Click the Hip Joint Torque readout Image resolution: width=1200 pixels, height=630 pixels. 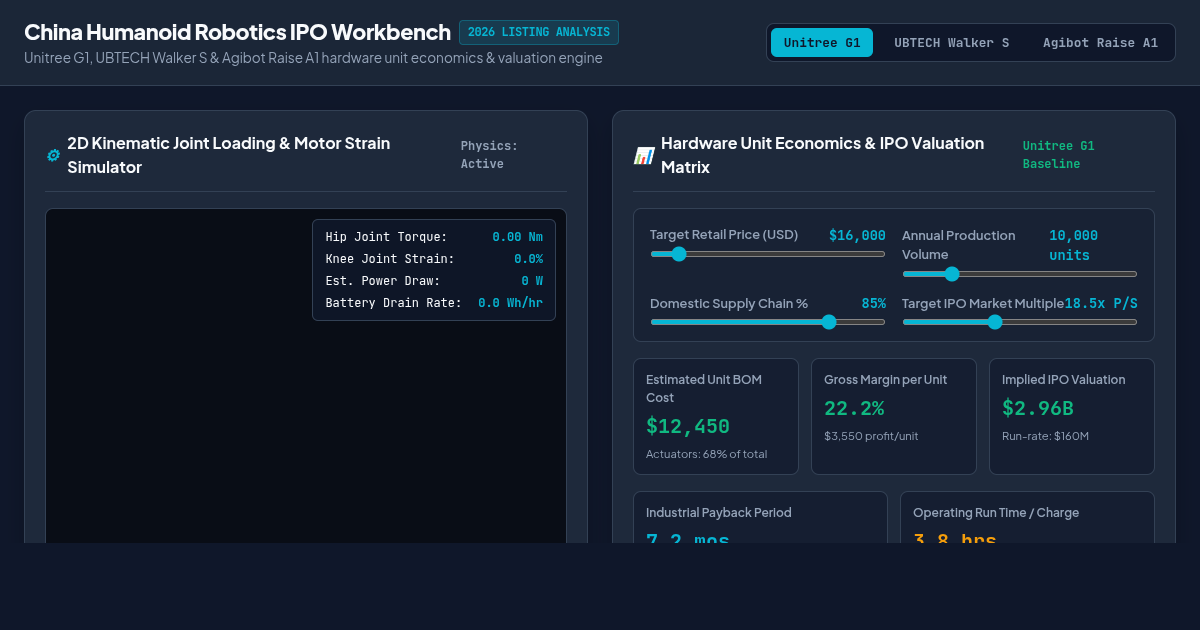point(434,237)
